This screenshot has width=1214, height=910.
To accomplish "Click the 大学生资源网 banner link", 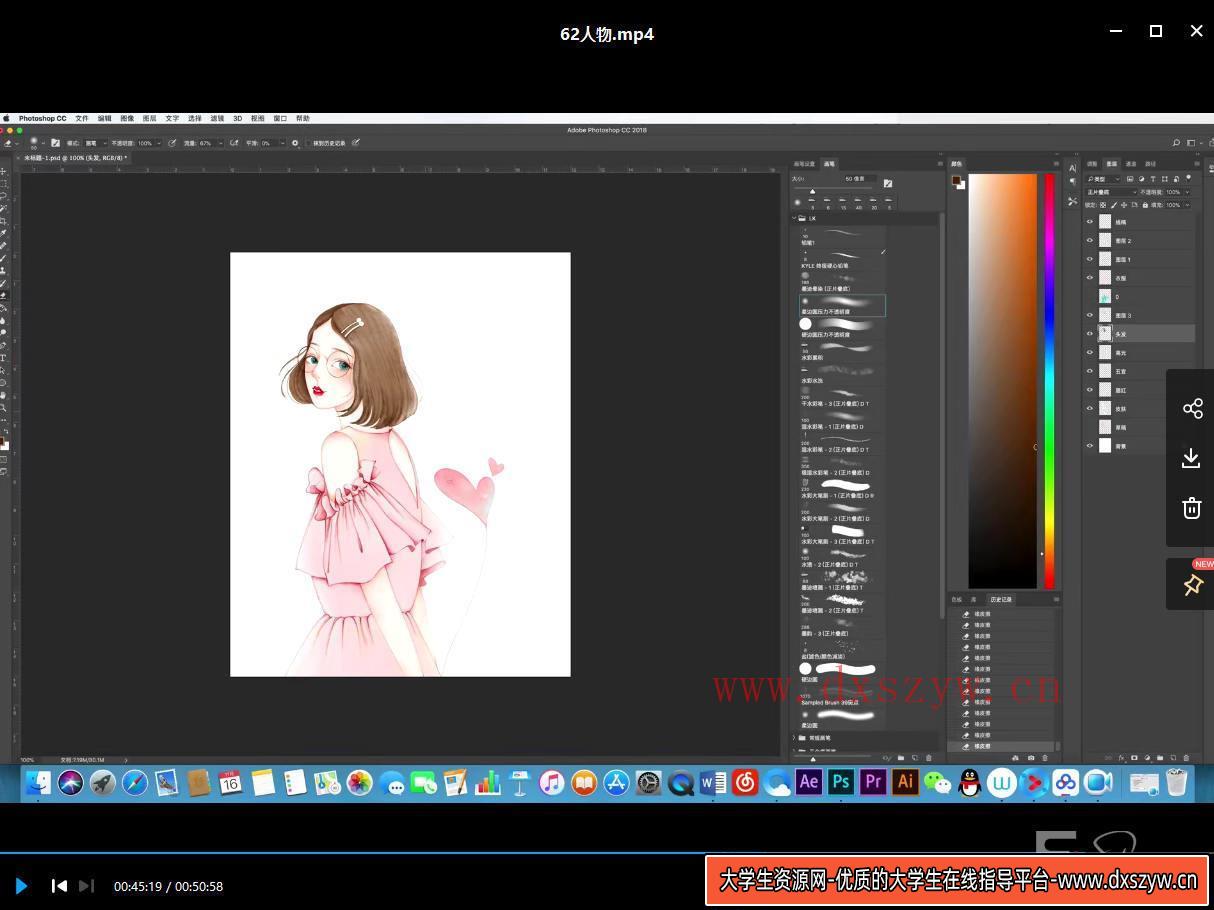I will coord(957,880).
